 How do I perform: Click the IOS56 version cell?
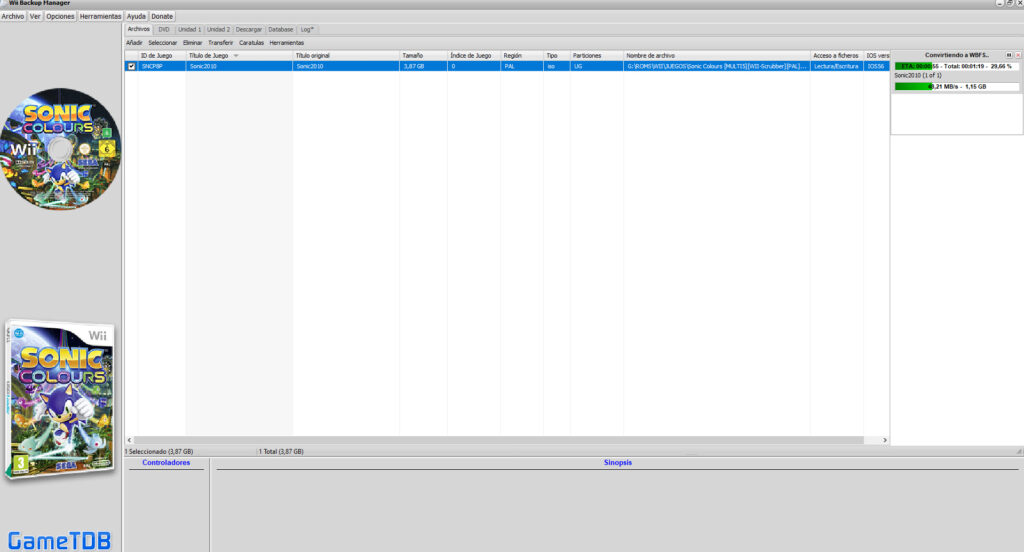[877, 66]
